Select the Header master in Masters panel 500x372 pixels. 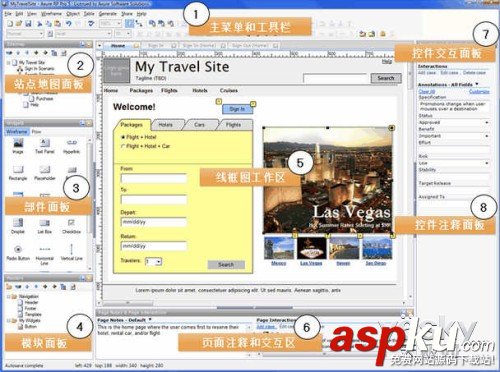29,302
